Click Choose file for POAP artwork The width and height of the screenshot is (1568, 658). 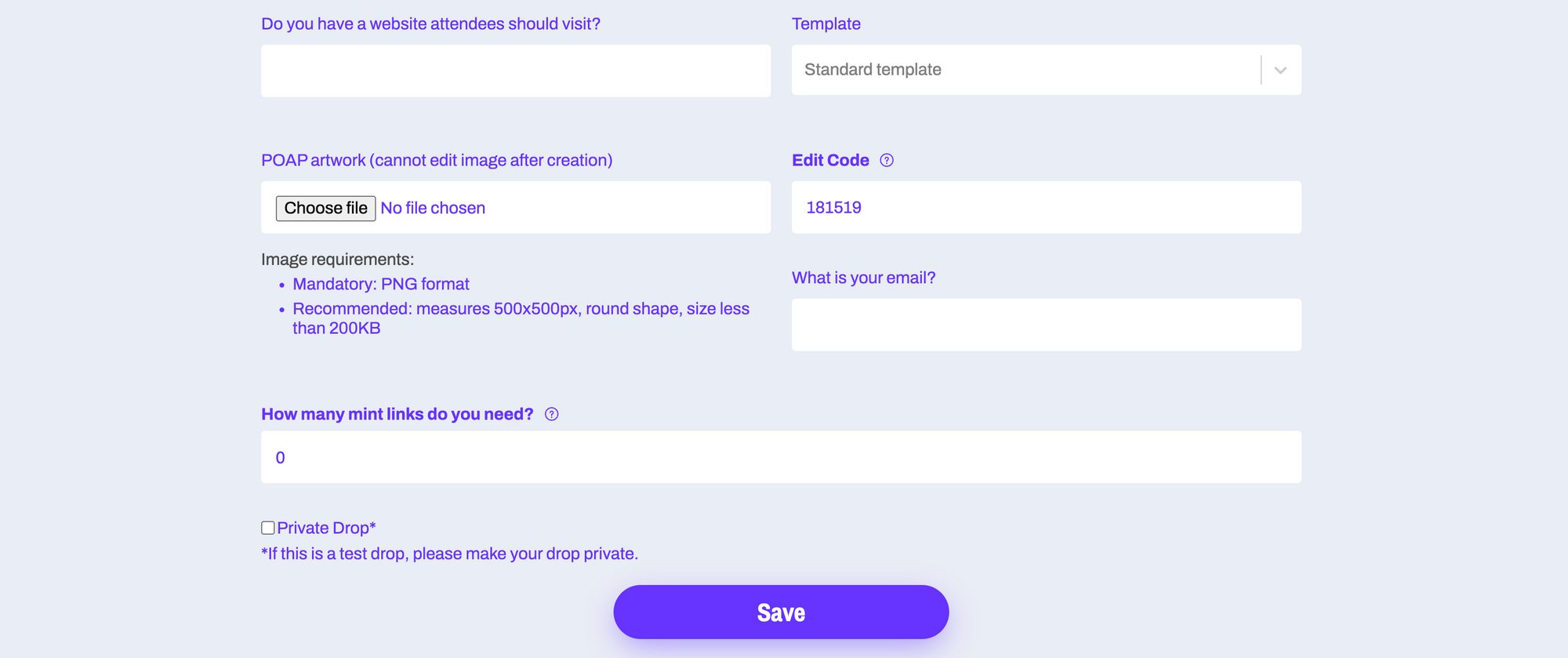coord(325,207)
